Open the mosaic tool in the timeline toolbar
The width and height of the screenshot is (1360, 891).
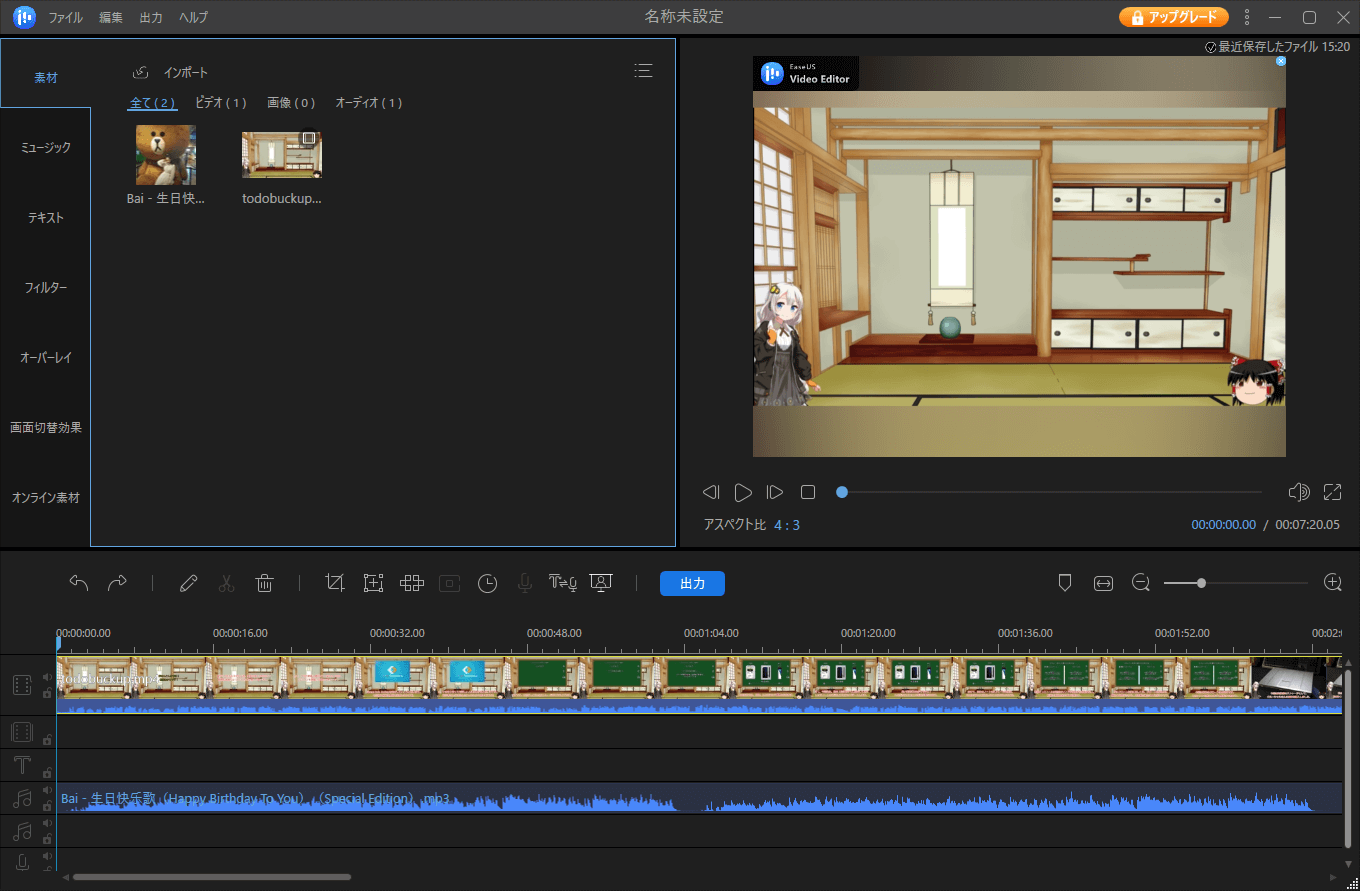click(x=412, y=583)
